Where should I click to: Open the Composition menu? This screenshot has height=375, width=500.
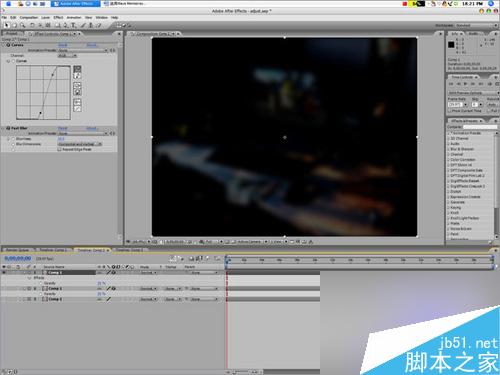(x=29, y=17)
